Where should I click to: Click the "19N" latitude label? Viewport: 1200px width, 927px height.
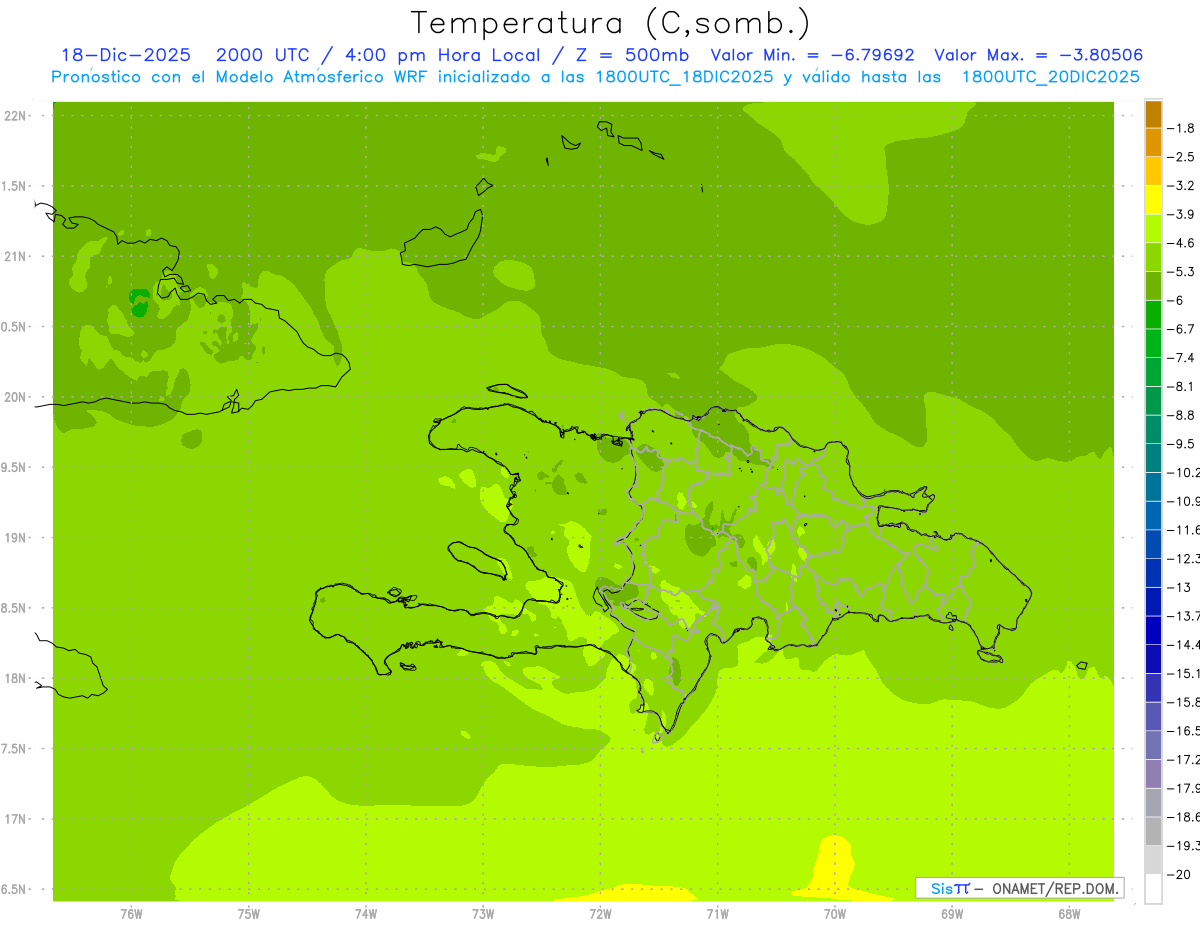click(x=16, y=538)
